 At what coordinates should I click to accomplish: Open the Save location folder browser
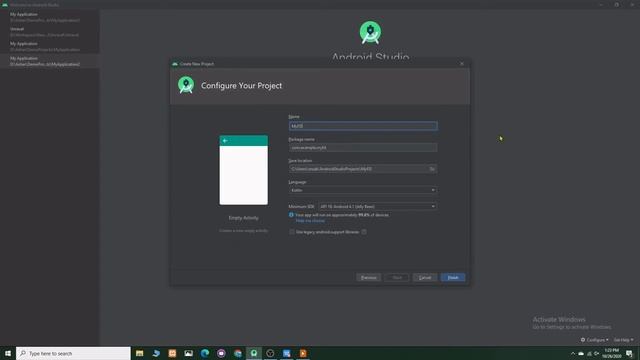pos(432,169)
